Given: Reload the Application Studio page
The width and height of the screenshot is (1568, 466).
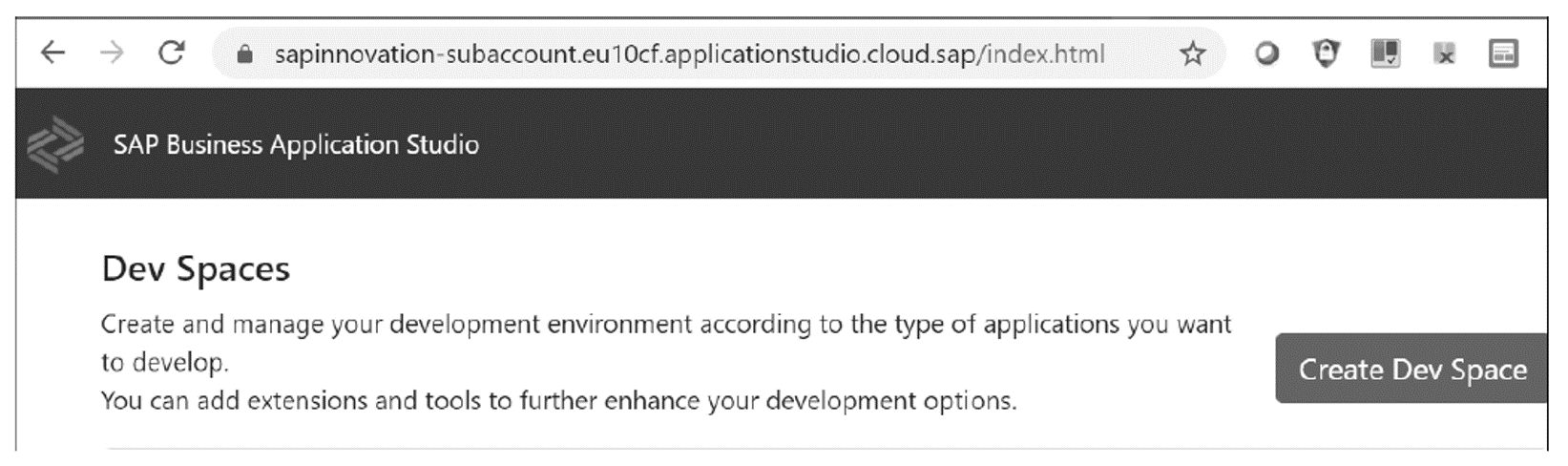Looking at the screenshot, I should pyautogui.click(x=172, y=53).
